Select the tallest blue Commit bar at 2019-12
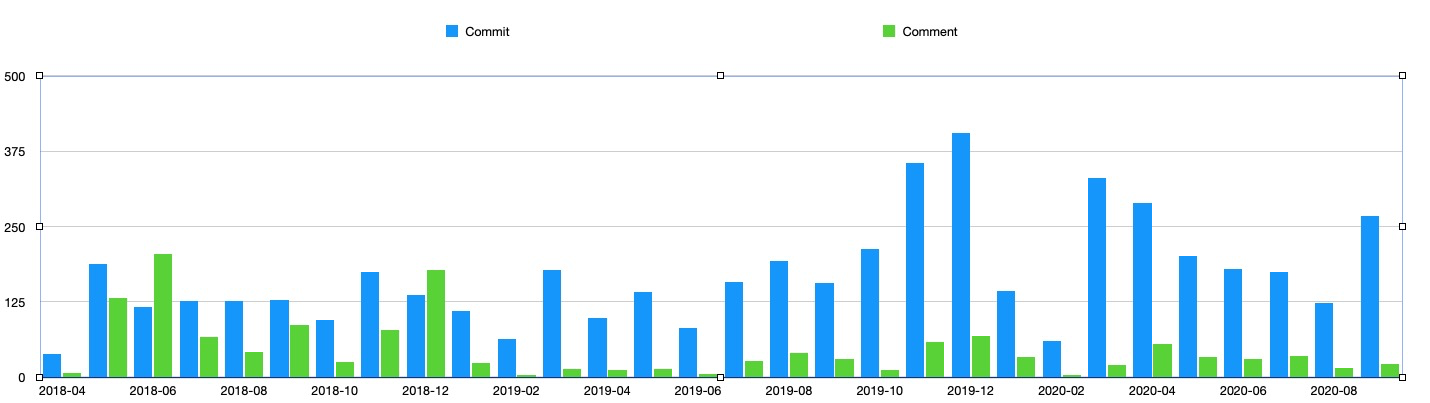Screen dimensions: 1430x403 tap(961, 255)
